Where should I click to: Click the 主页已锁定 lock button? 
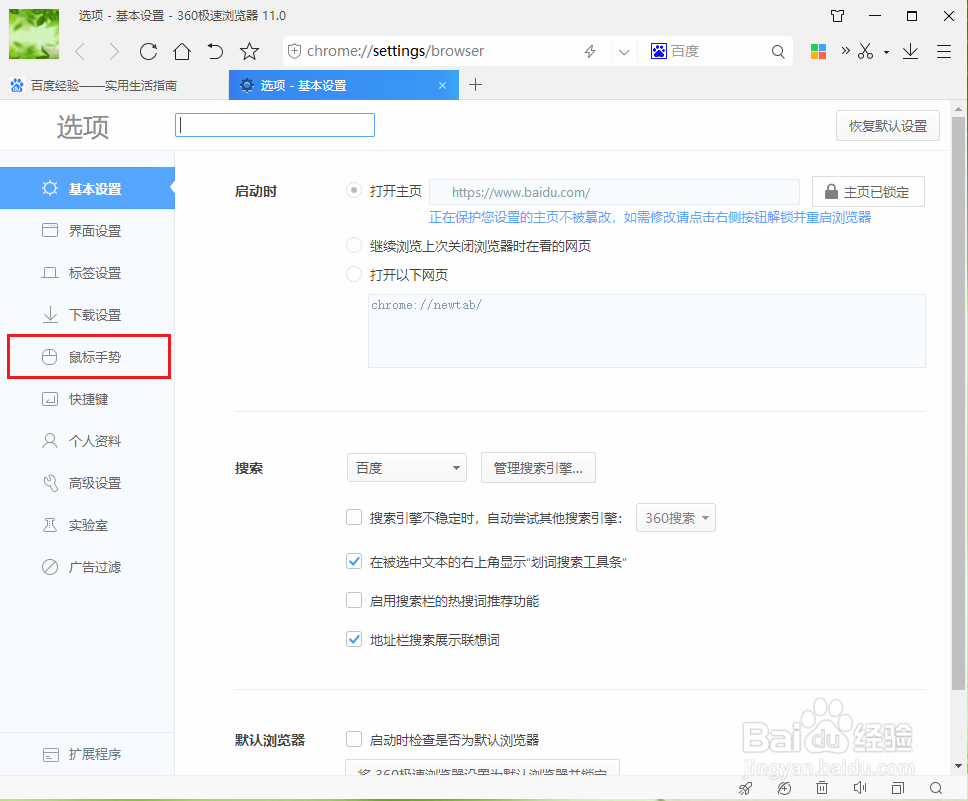point(868,191)
